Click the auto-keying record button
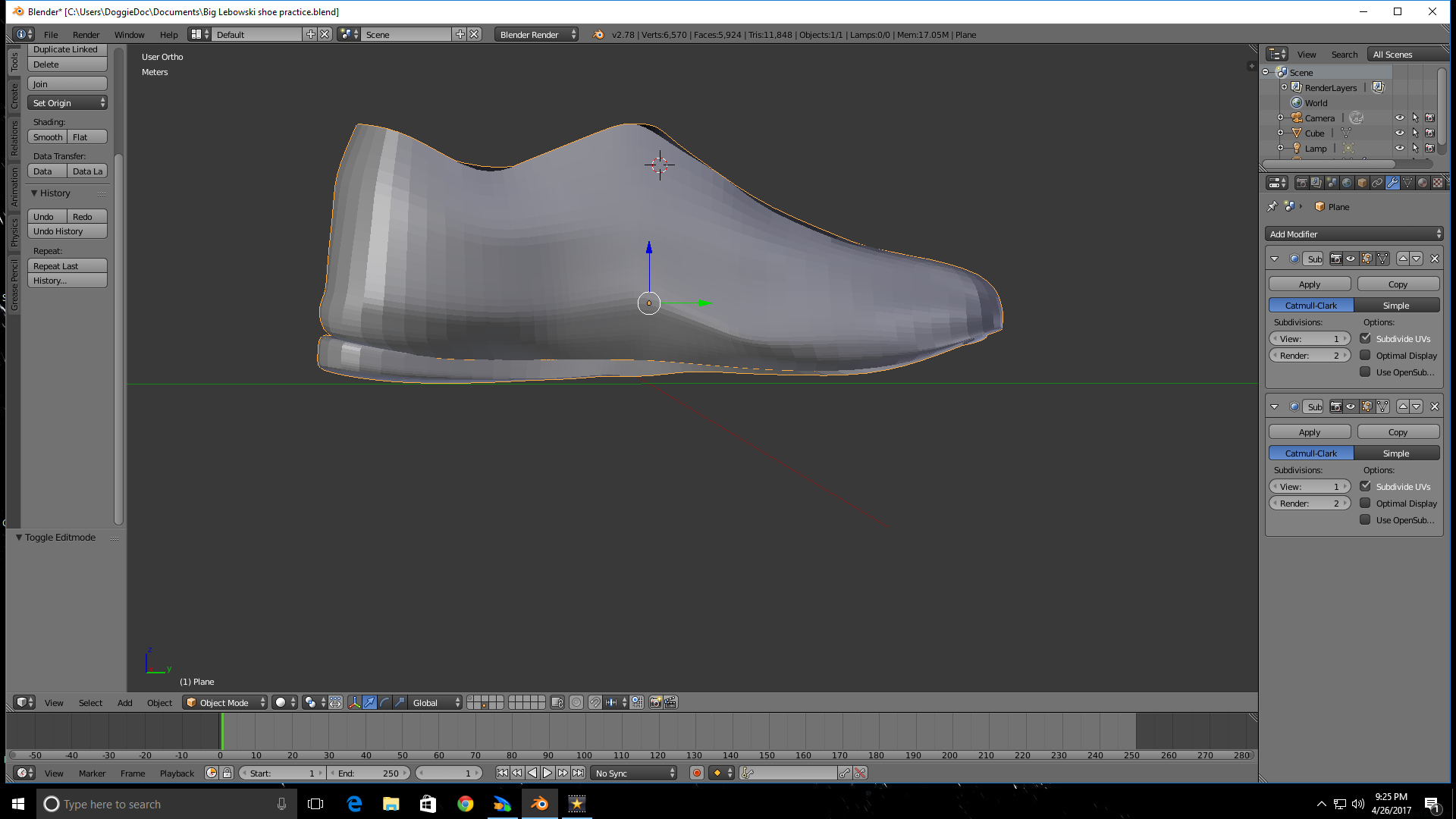1456x819 pixels. click(x=697, y=773)
